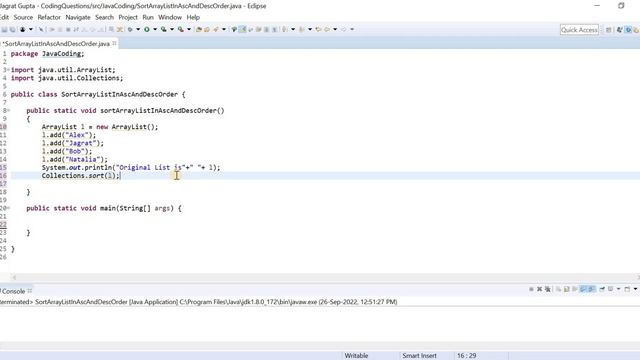
Task: Open the Refactor menu
Action: [x=49, y=17]
